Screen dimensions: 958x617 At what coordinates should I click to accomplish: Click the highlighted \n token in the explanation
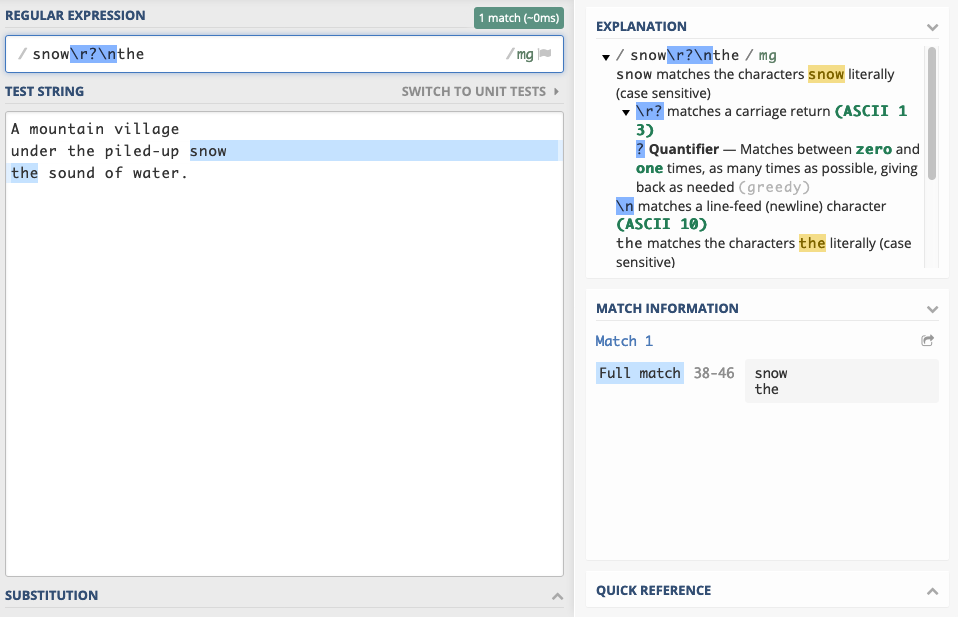(626, 205)
